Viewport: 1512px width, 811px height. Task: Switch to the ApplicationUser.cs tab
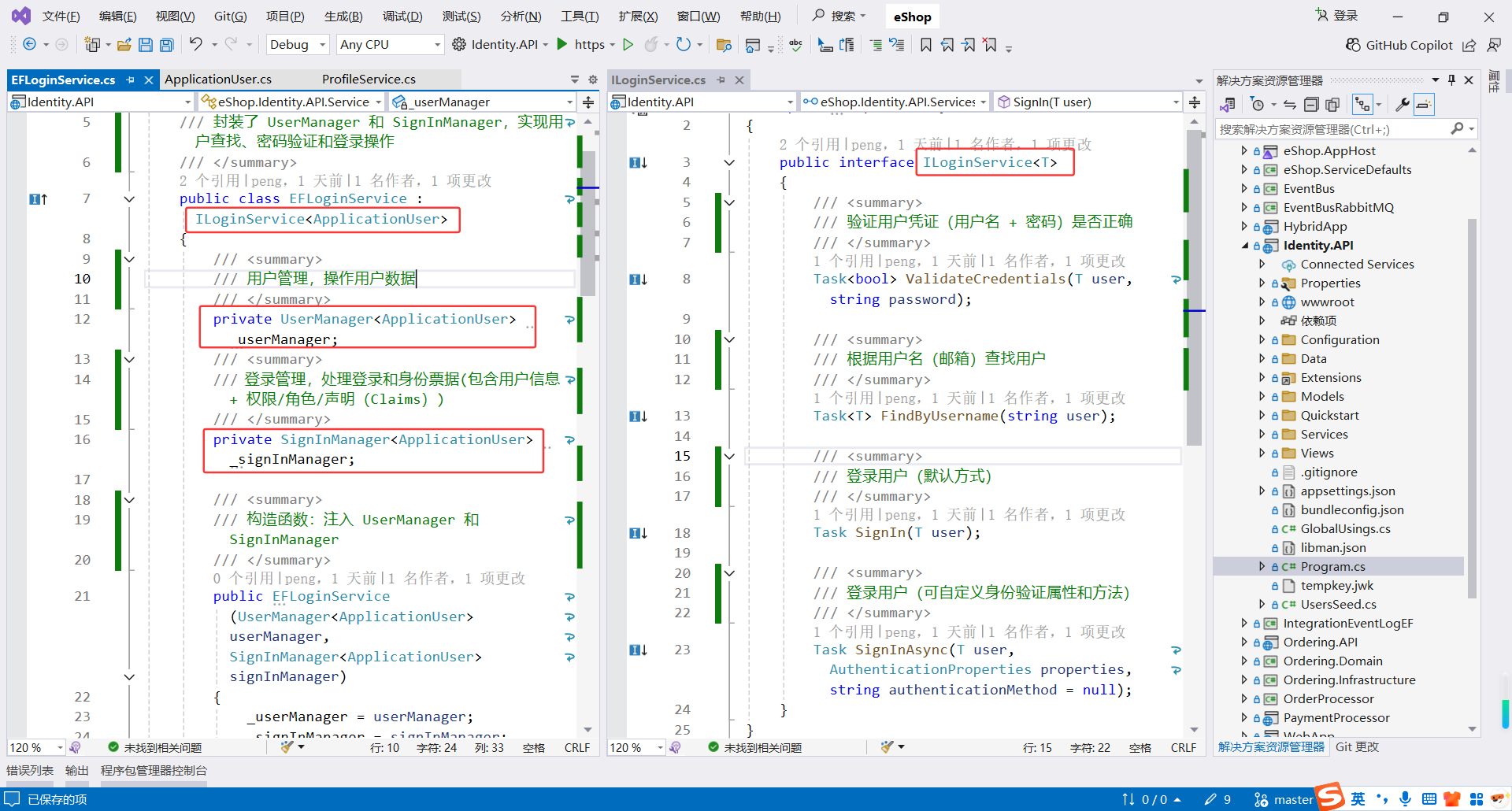click(218, 79)
